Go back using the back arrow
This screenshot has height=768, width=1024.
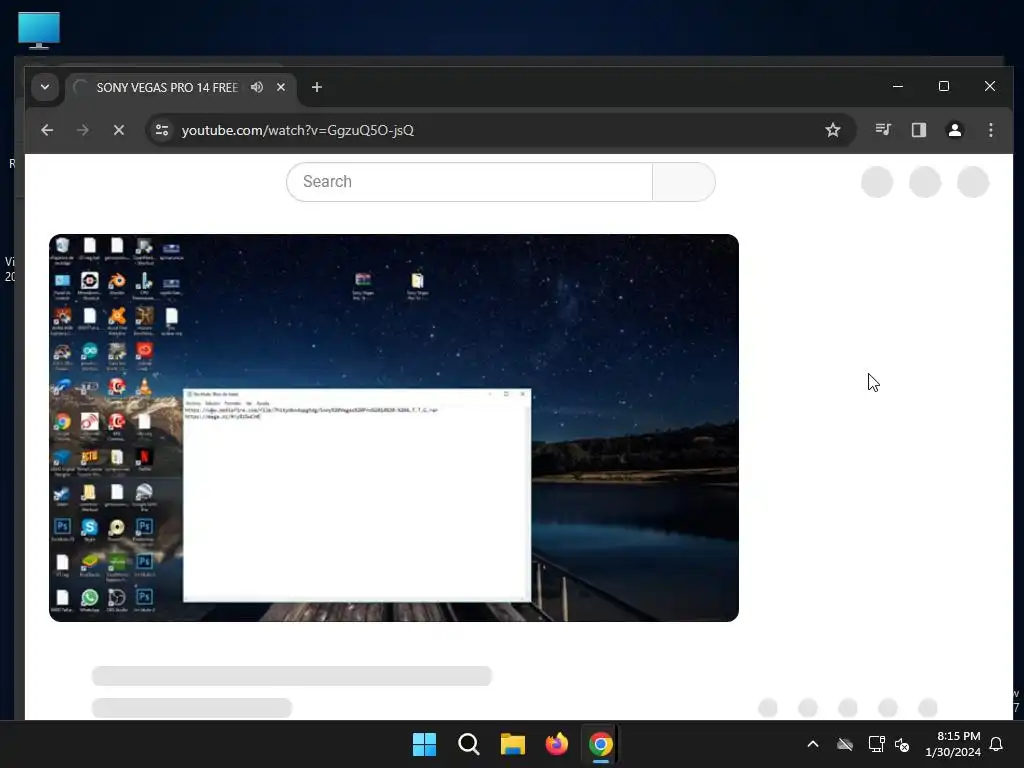[47, 130]
